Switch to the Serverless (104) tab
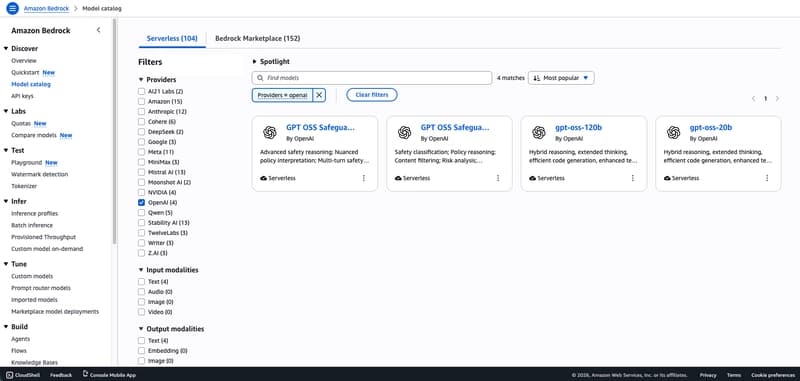The height and width of the screenshot is (381, 800). [x=172, y=38]
